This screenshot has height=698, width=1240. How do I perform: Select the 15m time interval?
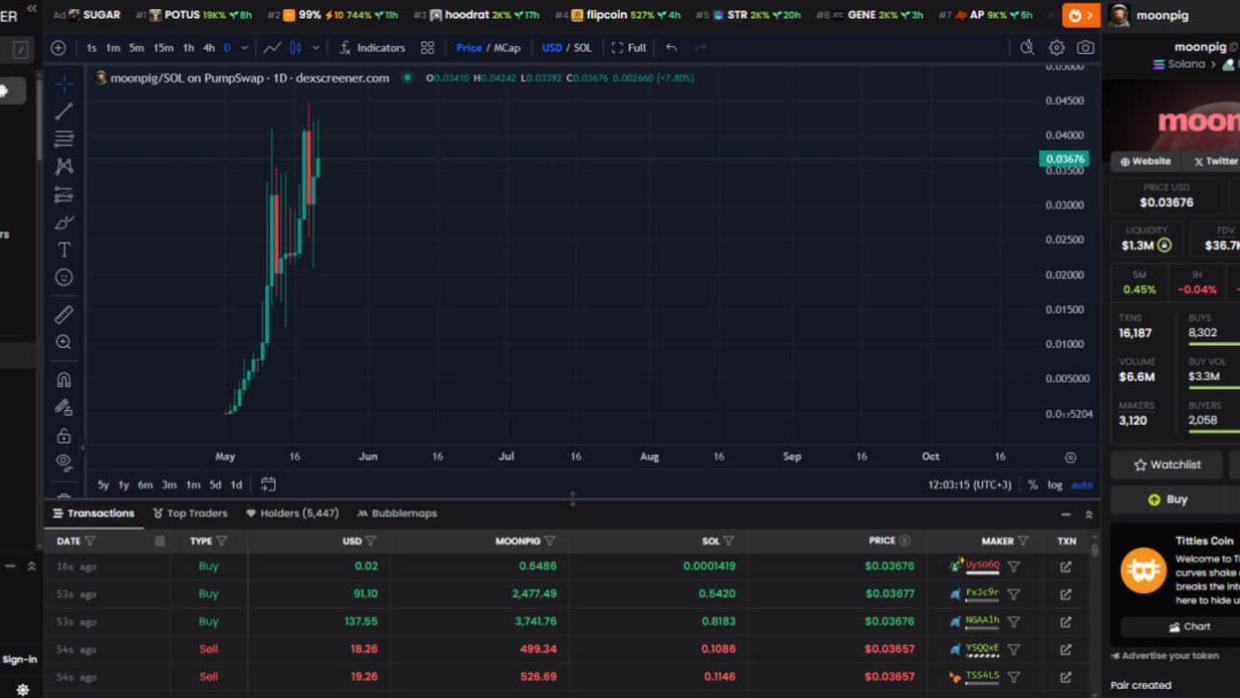click(163, 48)
